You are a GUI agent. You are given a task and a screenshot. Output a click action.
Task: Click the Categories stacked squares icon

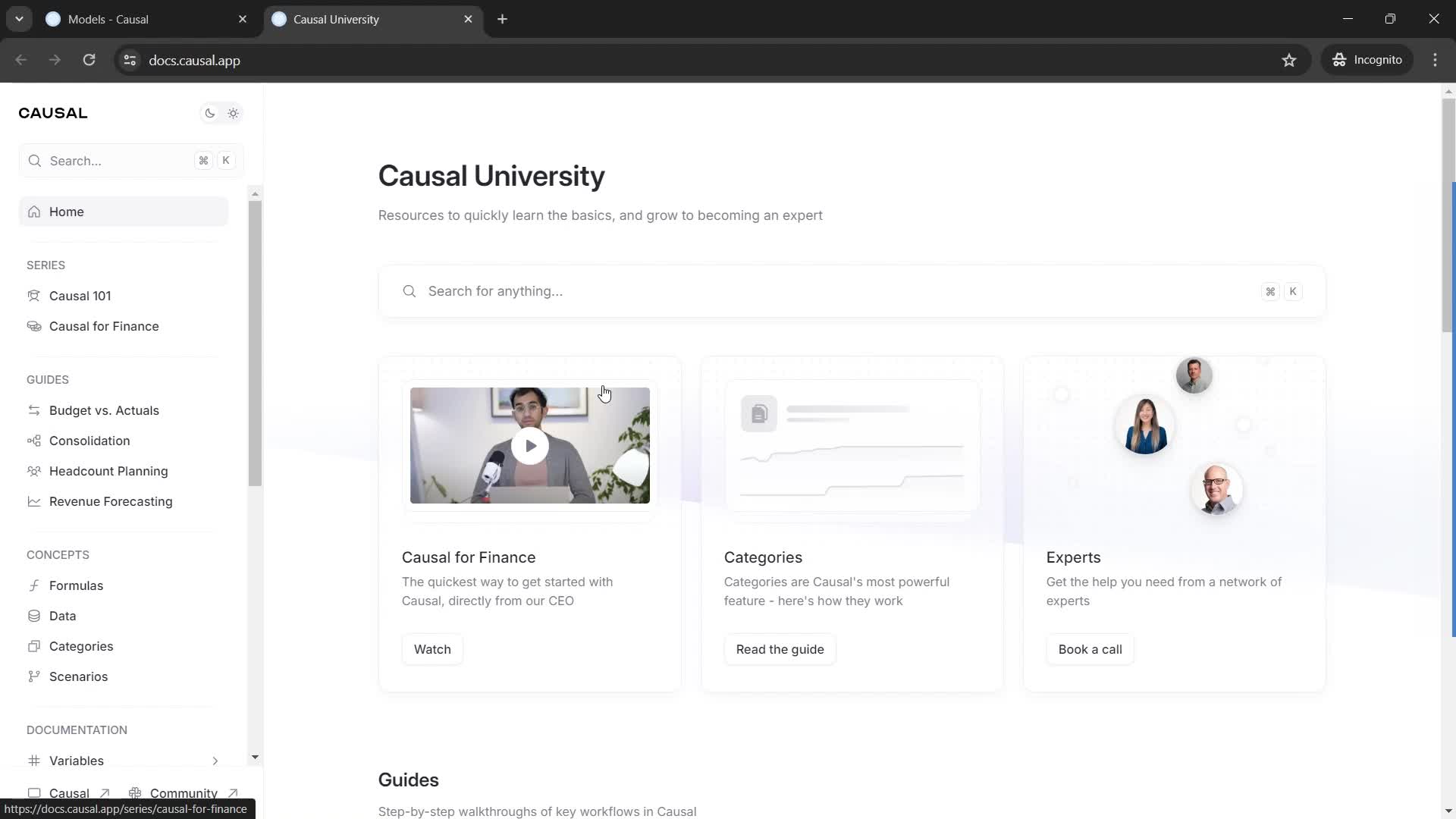[x=34, y=646]
